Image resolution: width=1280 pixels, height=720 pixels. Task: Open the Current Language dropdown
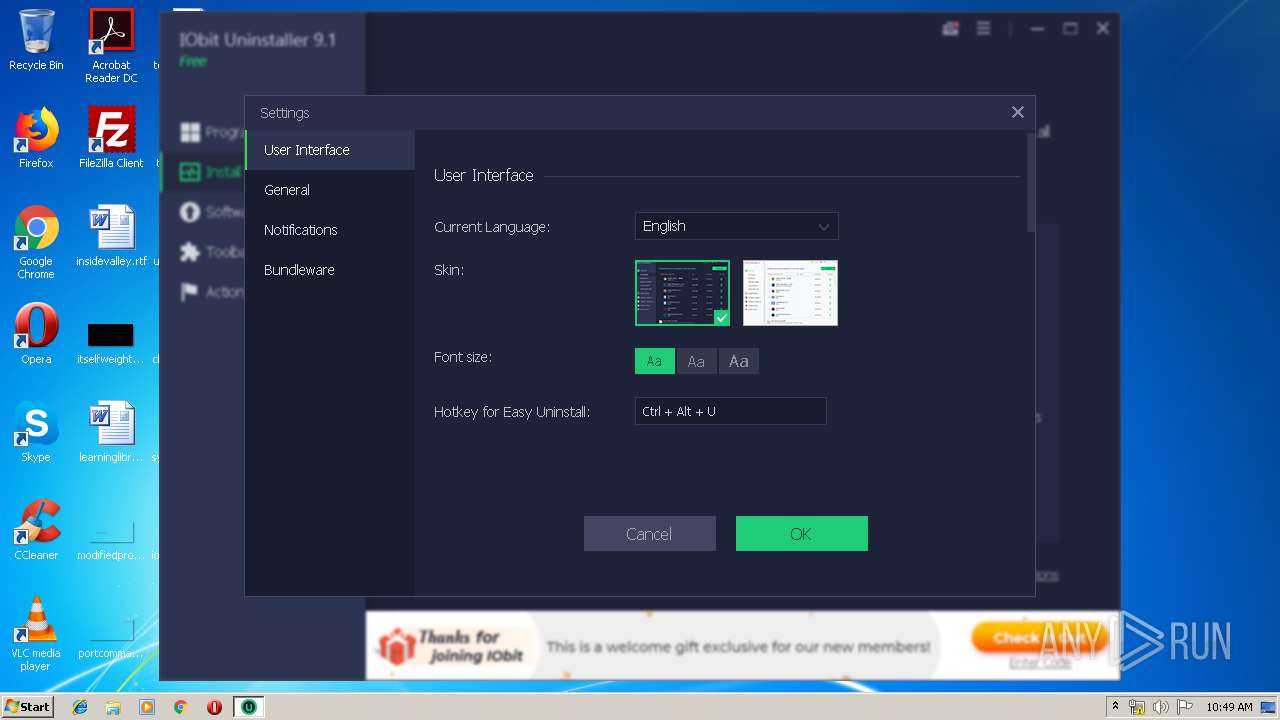[736, 226]
